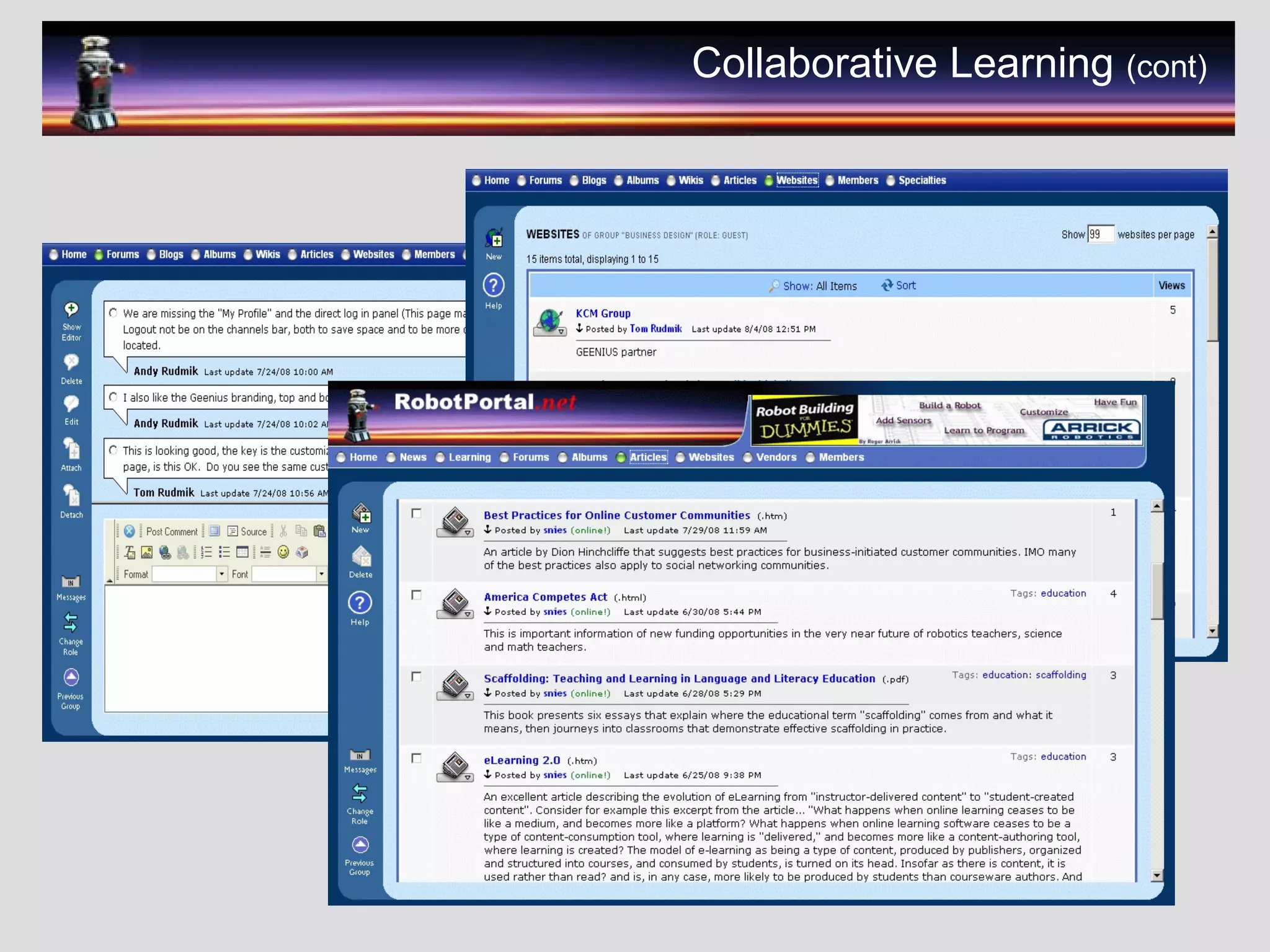
Task: Open Specialties tab in Business Design window
Action: click(x=922, y=180)
